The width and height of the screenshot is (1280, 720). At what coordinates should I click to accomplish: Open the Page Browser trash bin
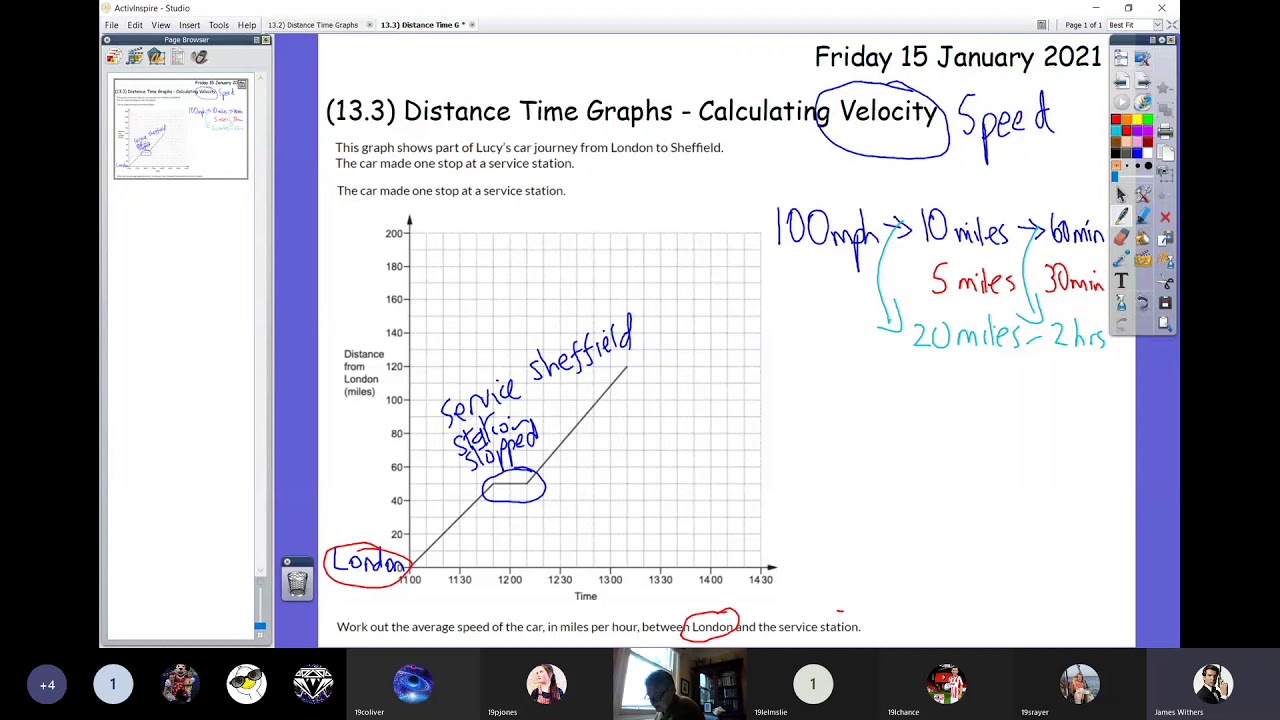297,583
